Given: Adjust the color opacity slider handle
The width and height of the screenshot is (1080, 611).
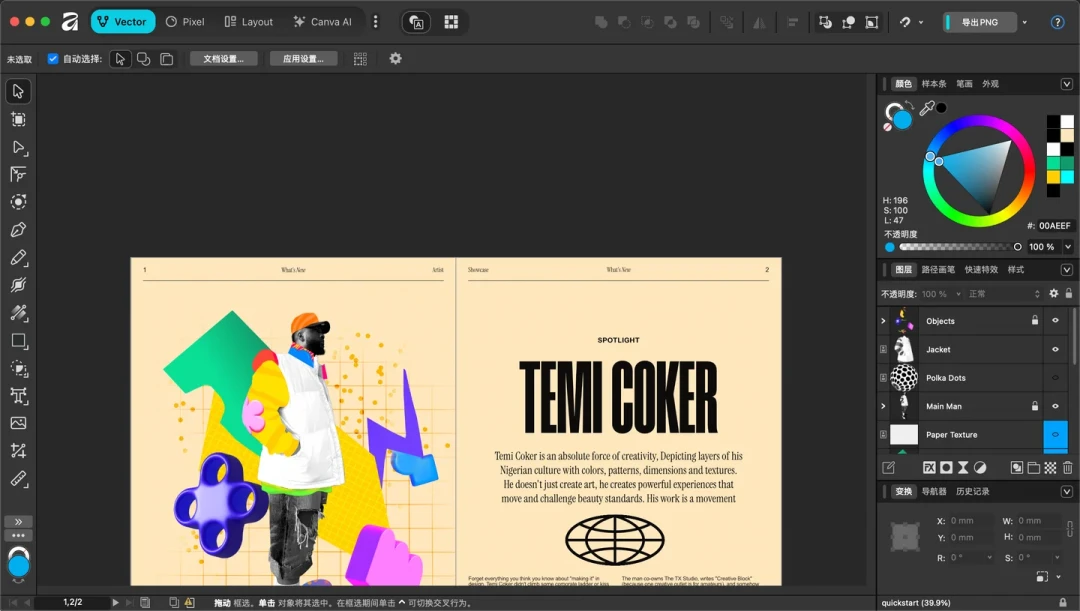Looking at the screenshot, I should click(x=1017, y=247).
